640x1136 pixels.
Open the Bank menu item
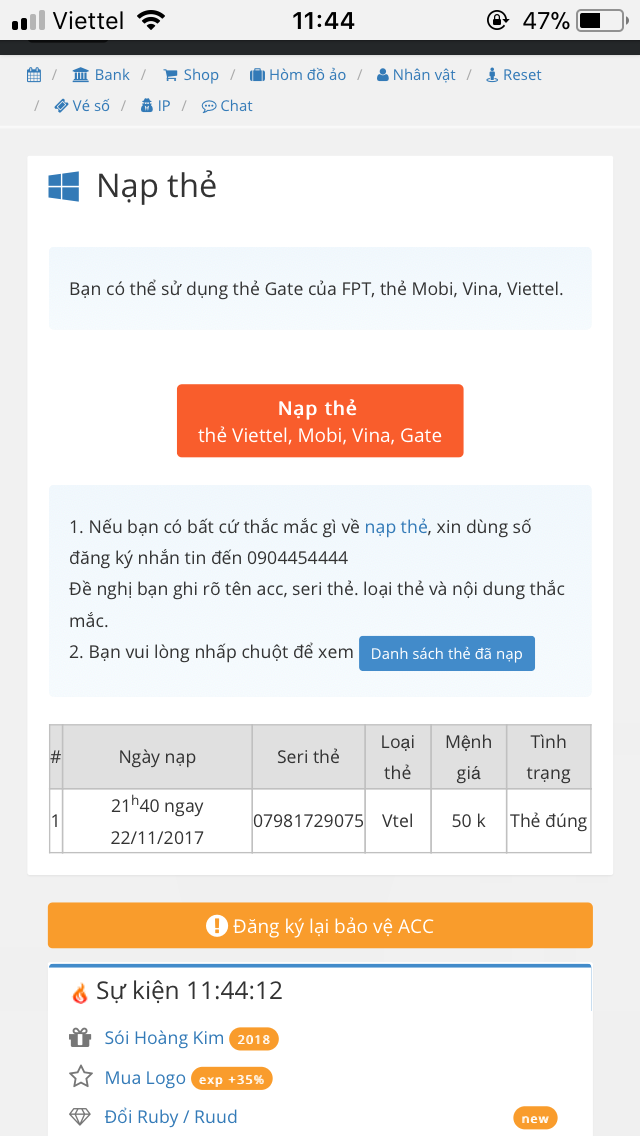coord(101,75)
